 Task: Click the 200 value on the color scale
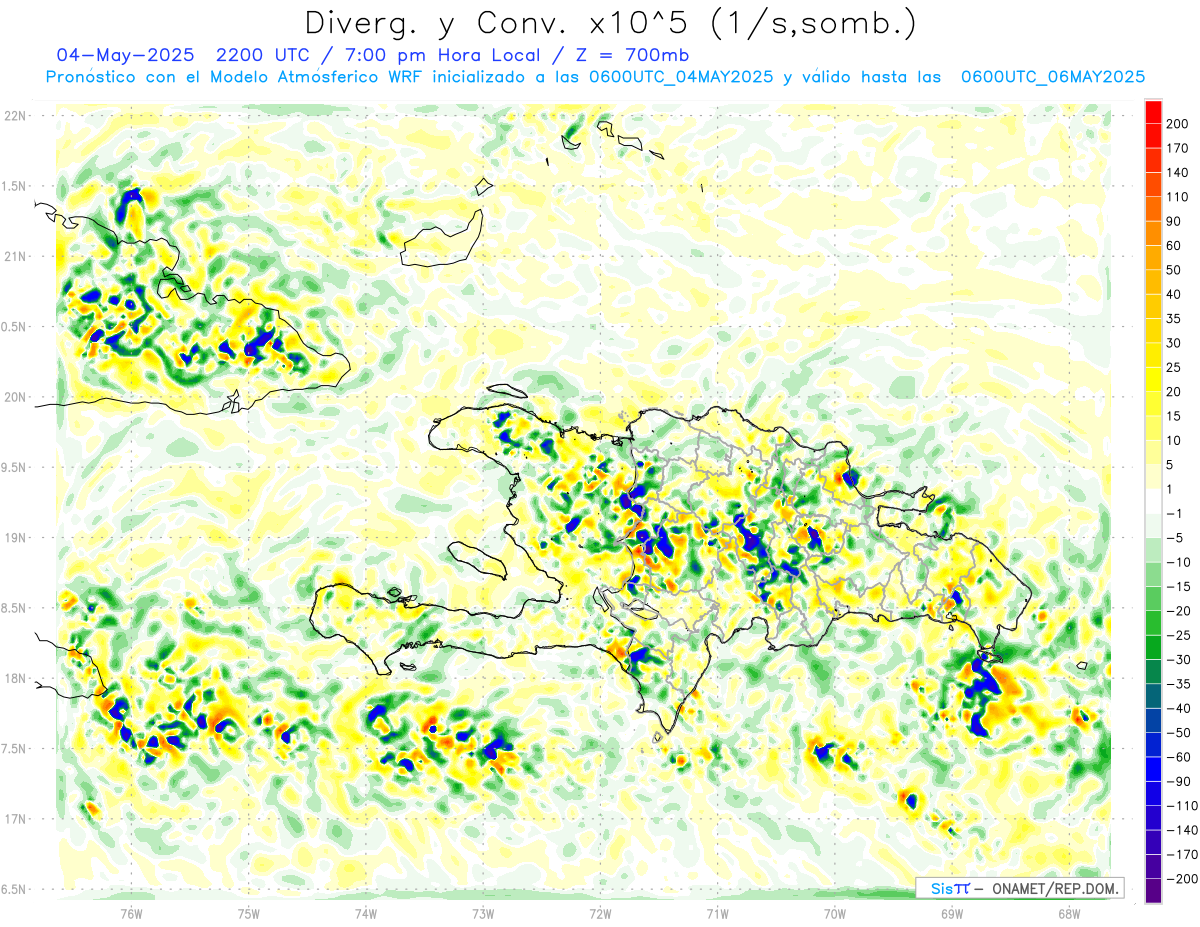[1177, 124]
